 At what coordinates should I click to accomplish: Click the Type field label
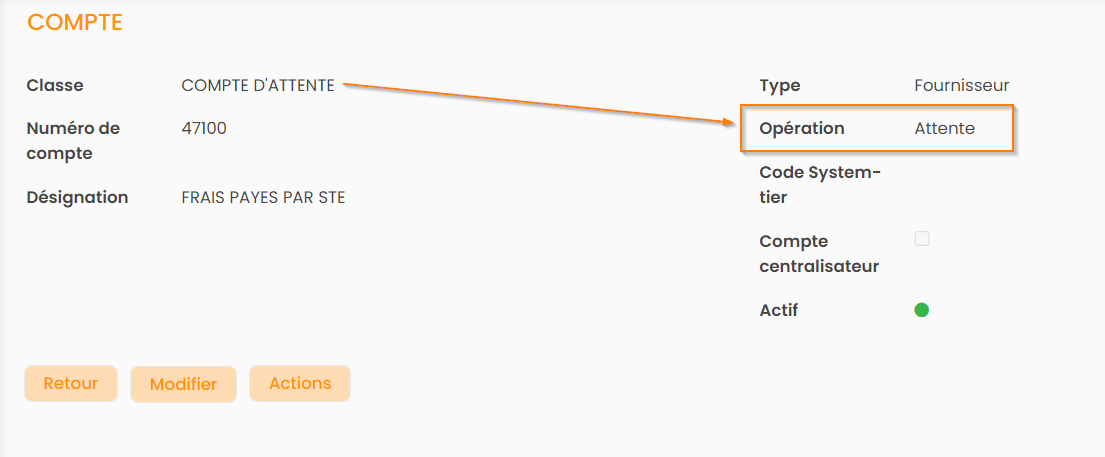(x=780, y=86)
